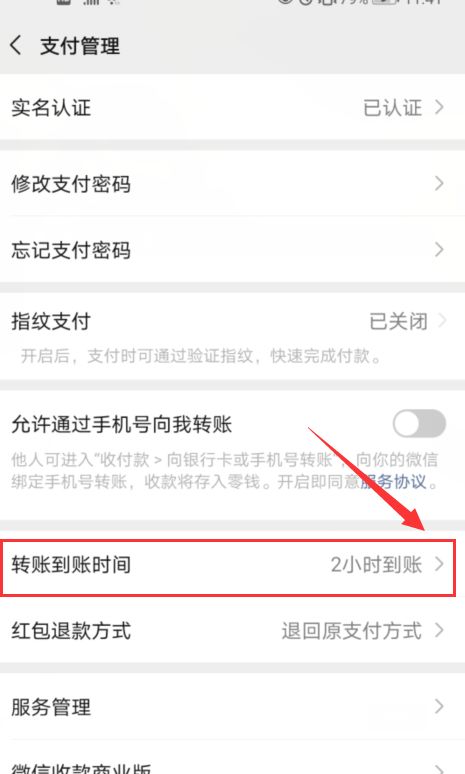Select 退回原支付方式 value
This screenshot has height=774, width=465.
351,631
